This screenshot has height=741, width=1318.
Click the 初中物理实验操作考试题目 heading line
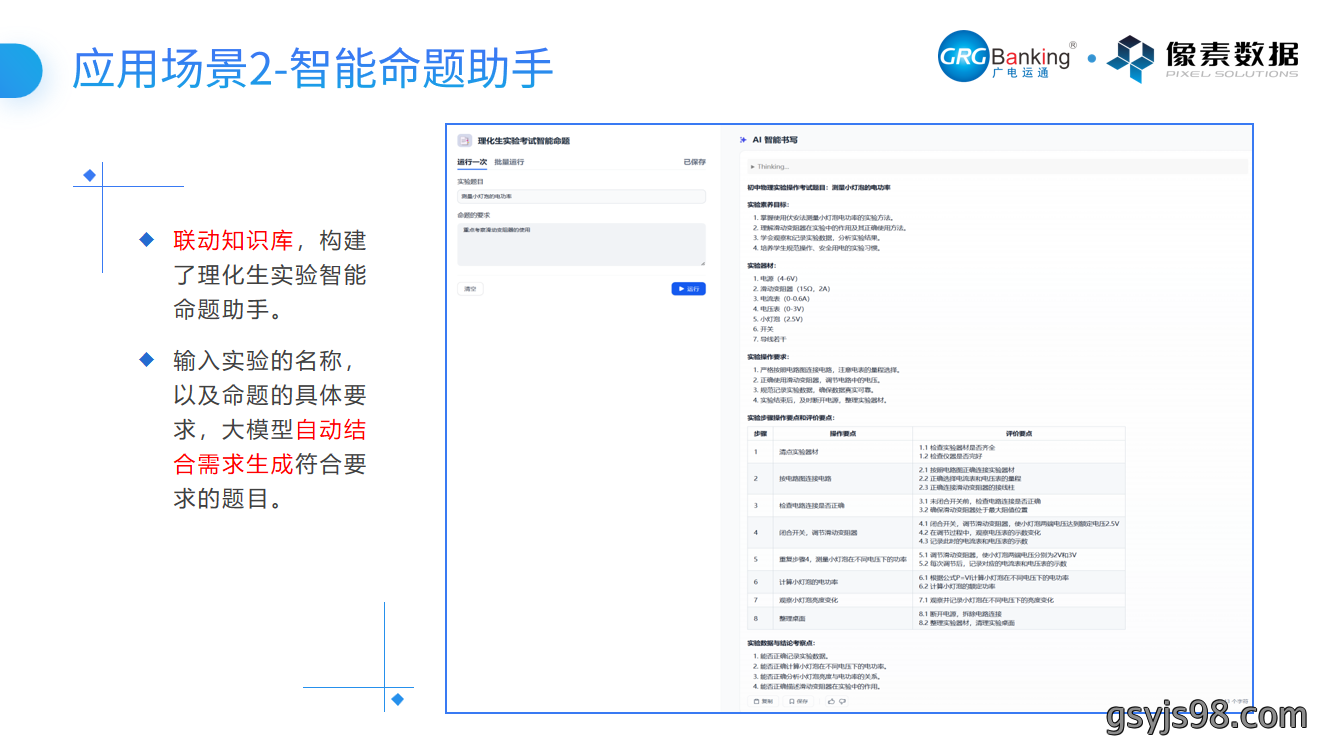click(819, 188)
